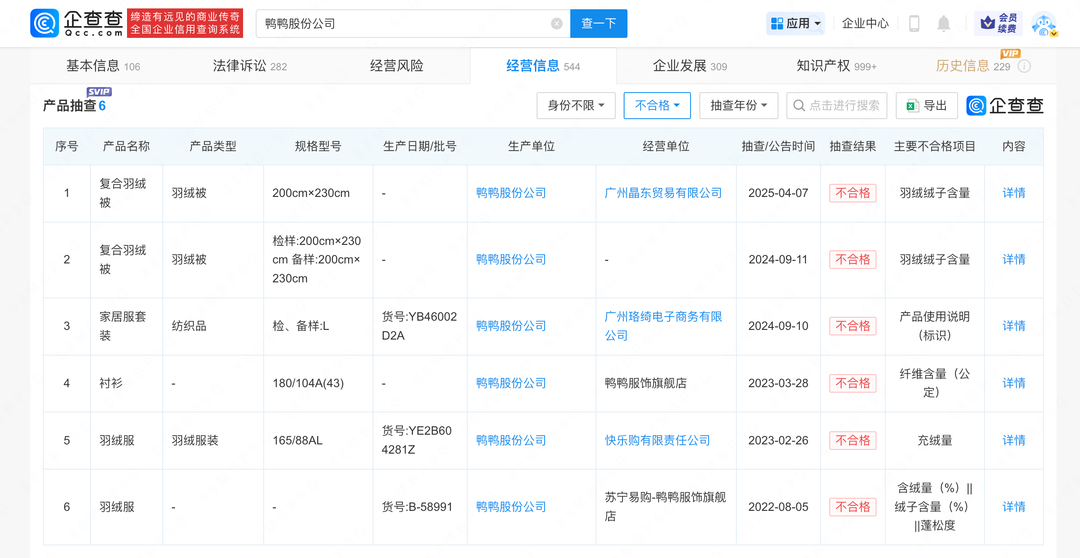Open the 身份不限 filter dropdown
The image size is (1080, 558).
[x=576, y=105]
